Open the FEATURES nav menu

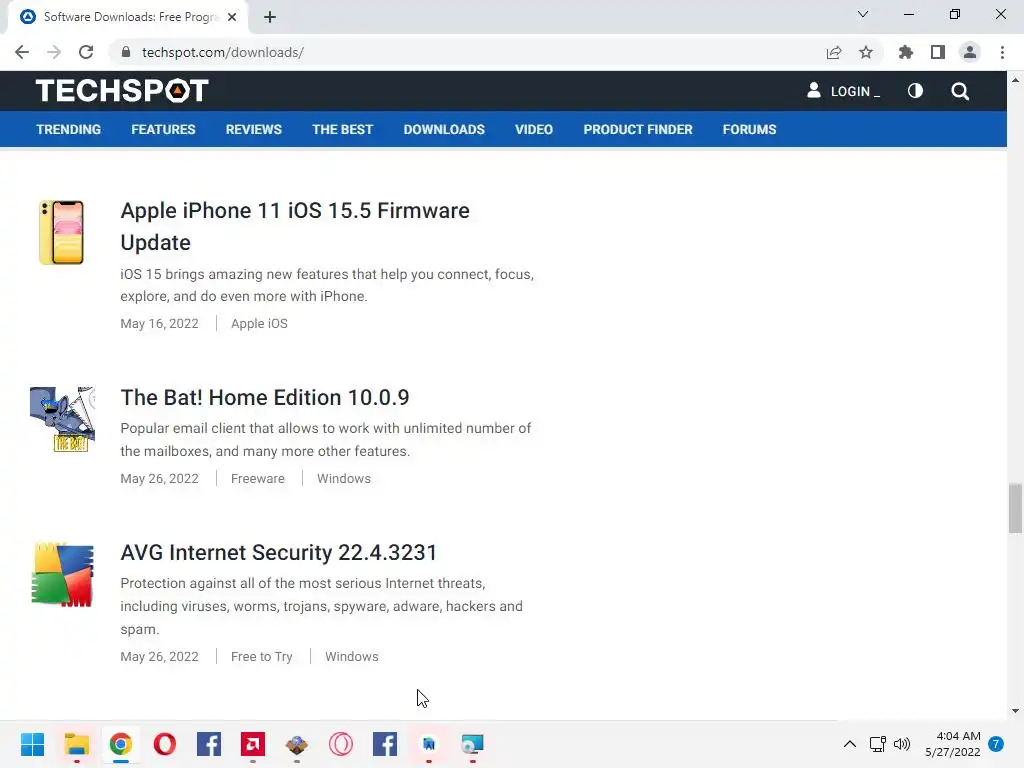pyautogui.click(x=163, y=129)
